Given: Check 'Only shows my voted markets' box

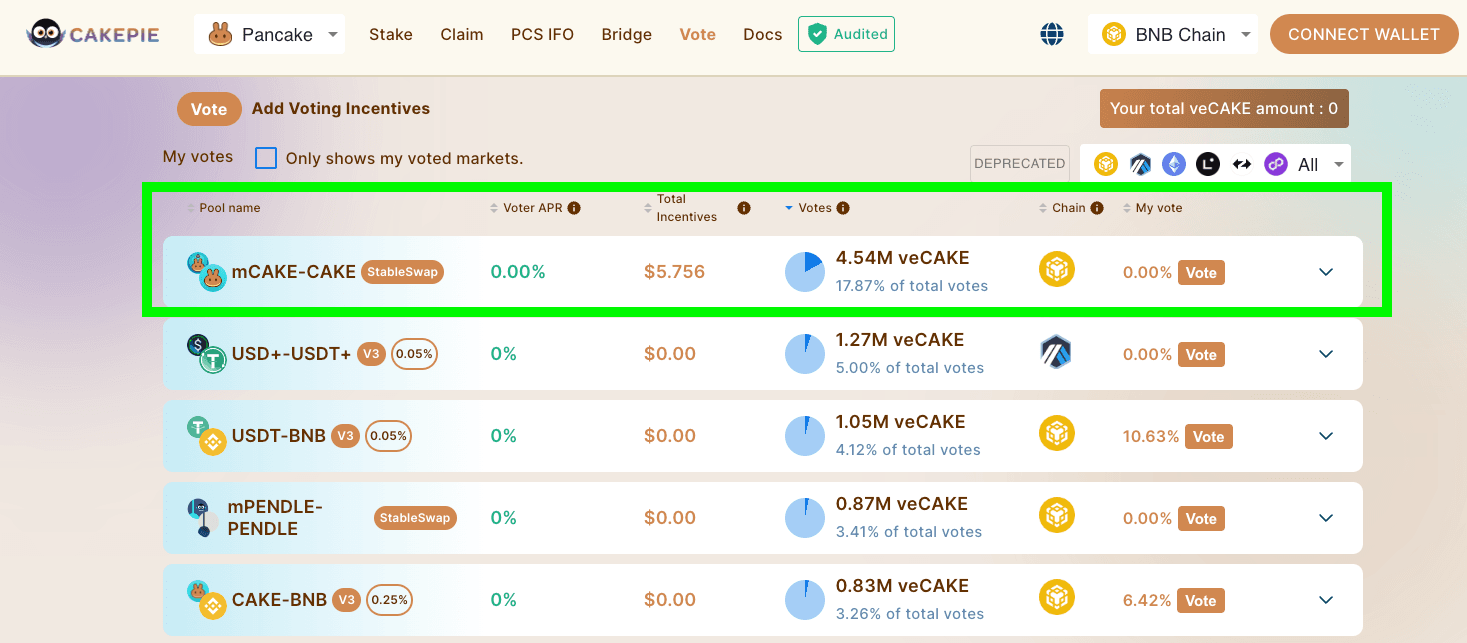Looking at the screenshot, I should click(266, 158).
